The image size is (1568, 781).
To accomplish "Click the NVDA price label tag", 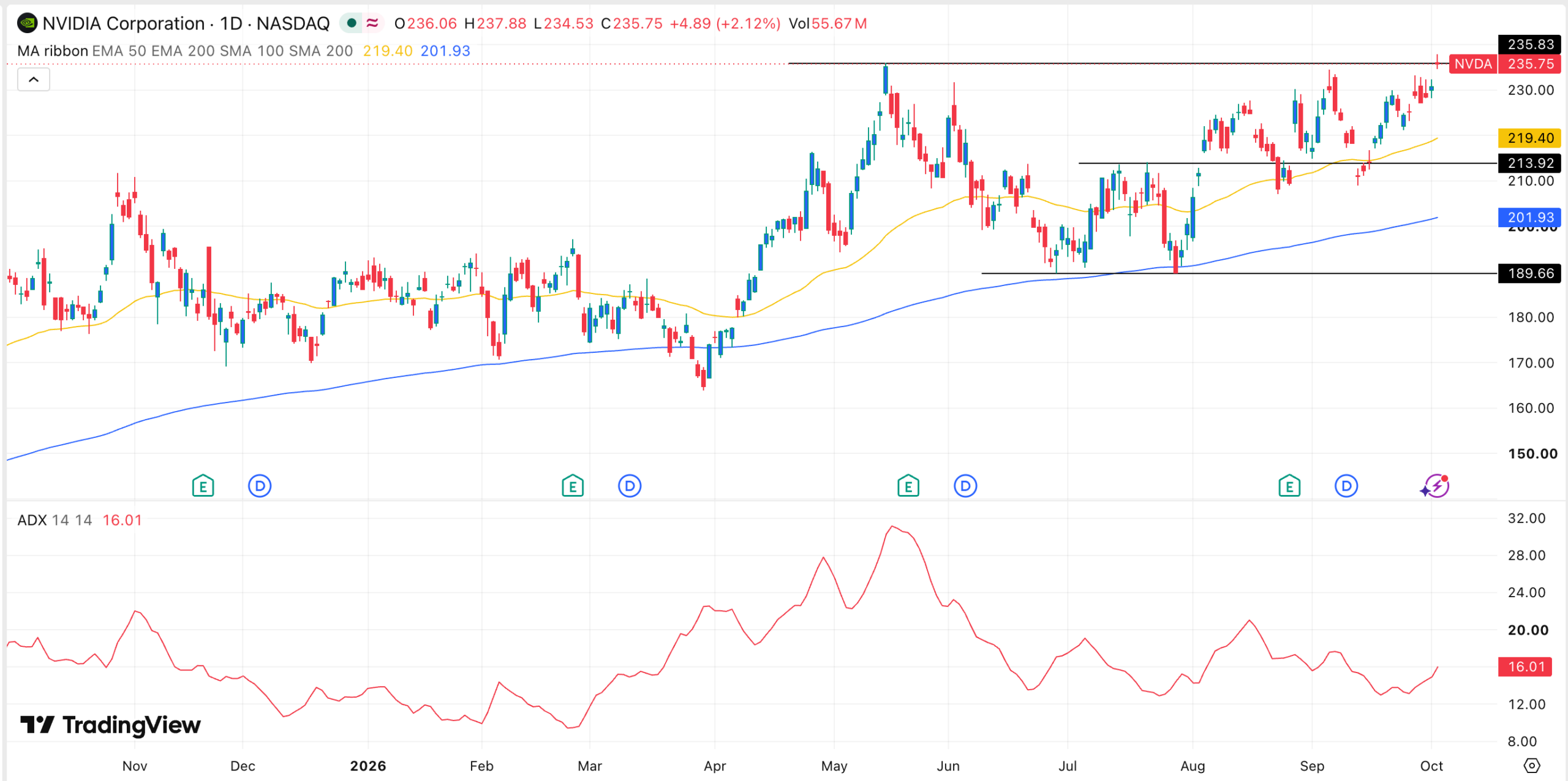I will 1473,64.
